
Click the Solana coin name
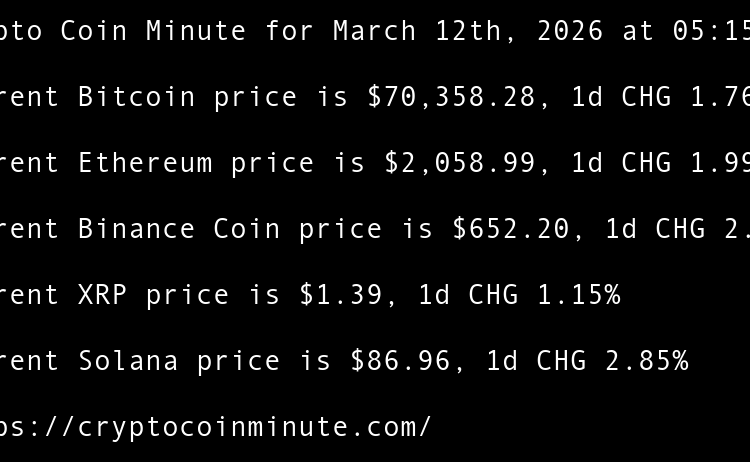(128, 361)
